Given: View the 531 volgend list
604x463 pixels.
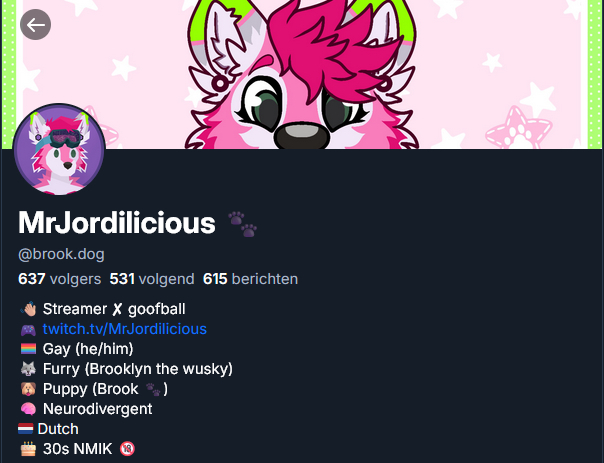Looking at the screenshot, I should point(152,279).
